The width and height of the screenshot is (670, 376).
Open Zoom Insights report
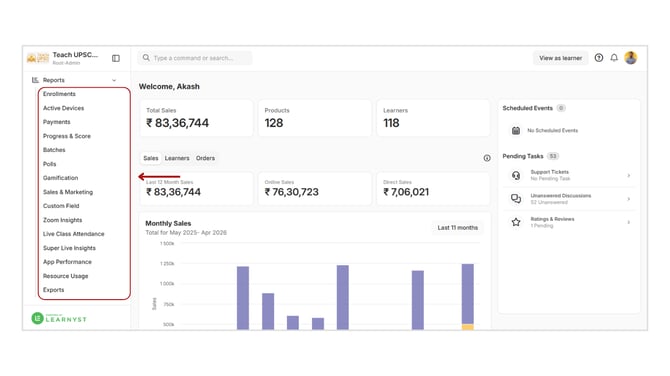coord(62,220)
